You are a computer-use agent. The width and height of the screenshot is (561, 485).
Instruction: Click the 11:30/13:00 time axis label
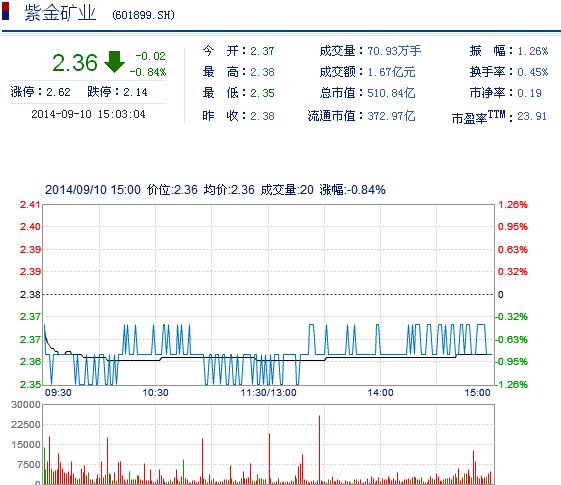268,393
